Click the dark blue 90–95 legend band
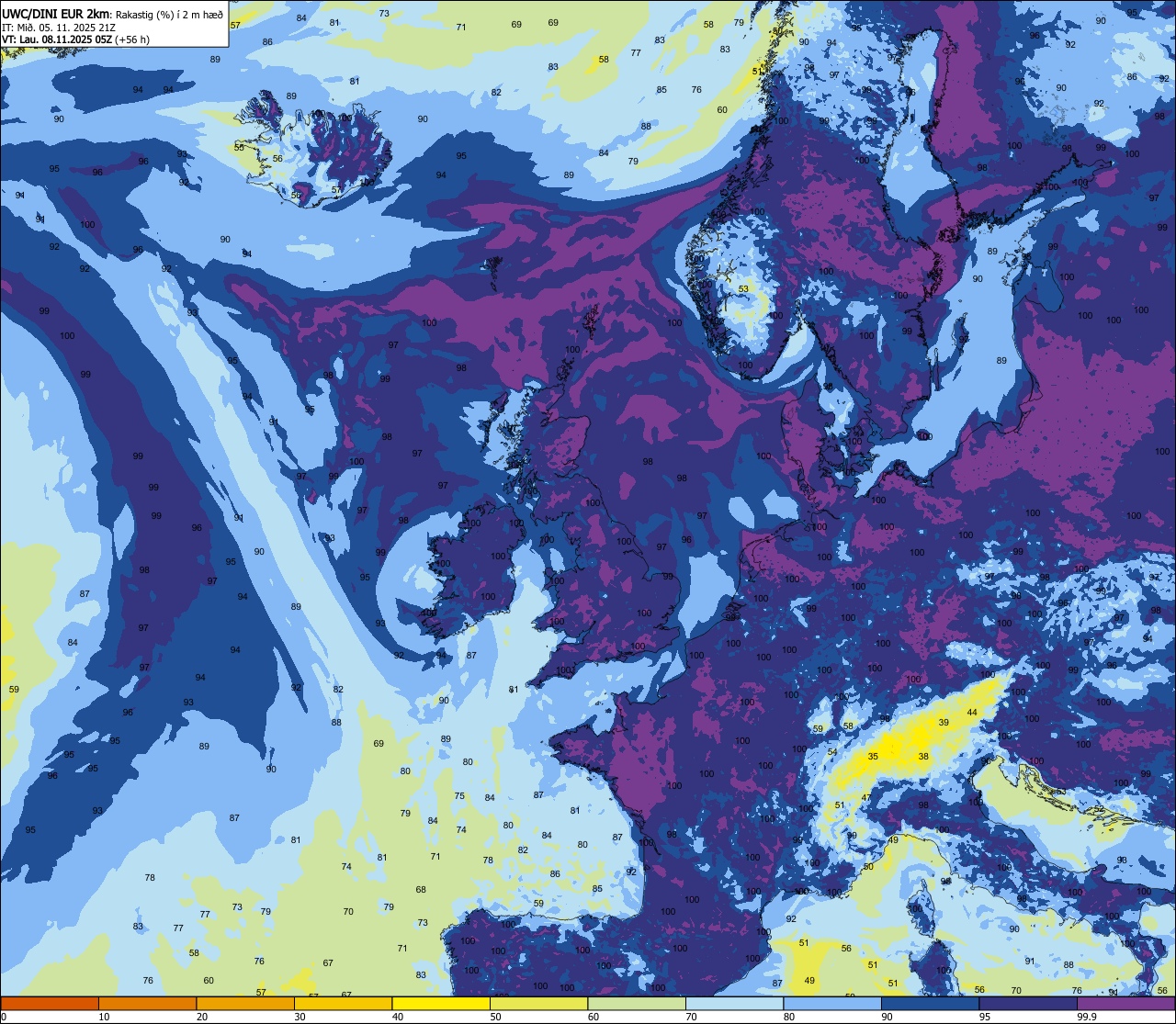 (930, 1003)
